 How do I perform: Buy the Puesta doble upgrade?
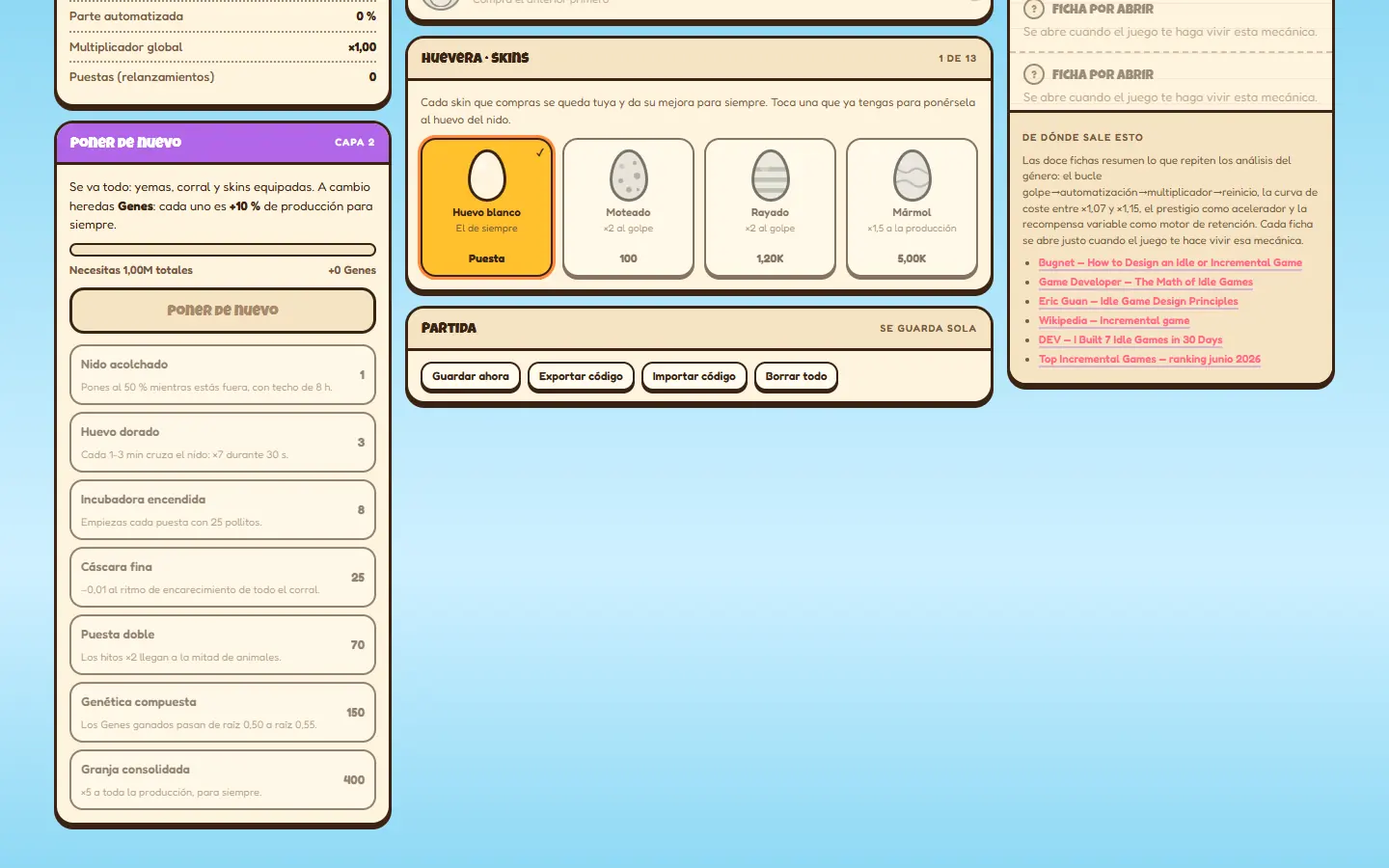pyautogui.click(x=223, y=644)
